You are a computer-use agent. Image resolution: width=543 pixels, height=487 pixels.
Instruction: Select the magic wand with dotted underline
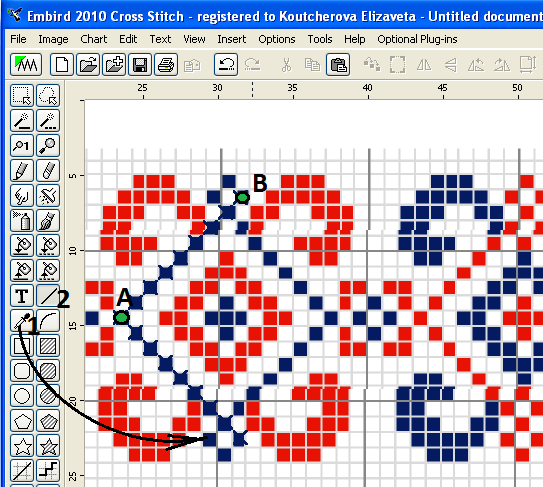tap(48, 121)
